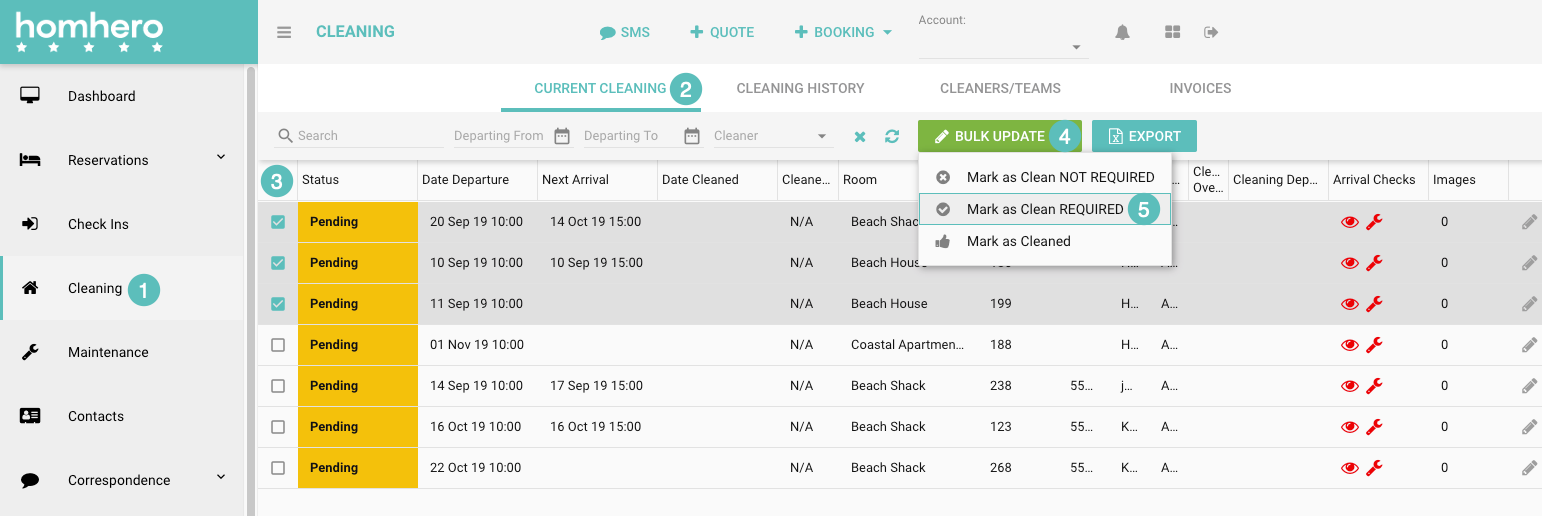Click the grid apps icon in header
Viewport: 1542px width, 516px height.
click(x=1173, y=32)
